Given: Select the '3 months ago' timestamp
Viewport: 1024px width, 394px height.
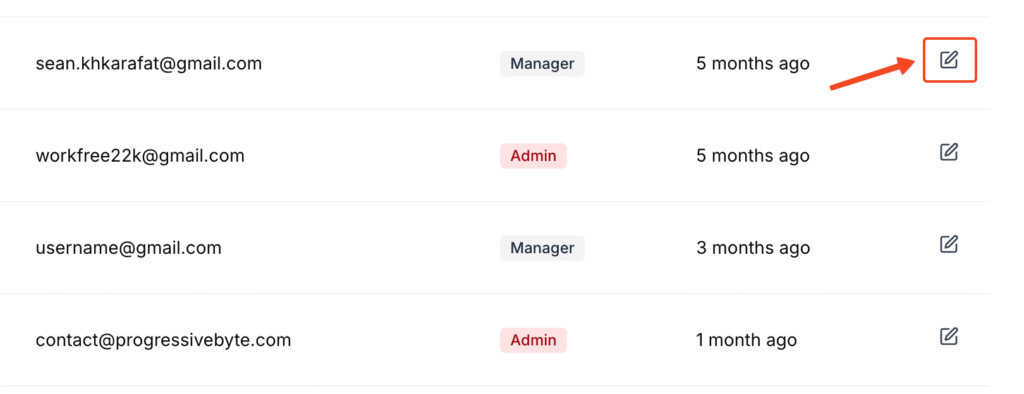Looking at the screenshot, I should (x=753, y=248).
